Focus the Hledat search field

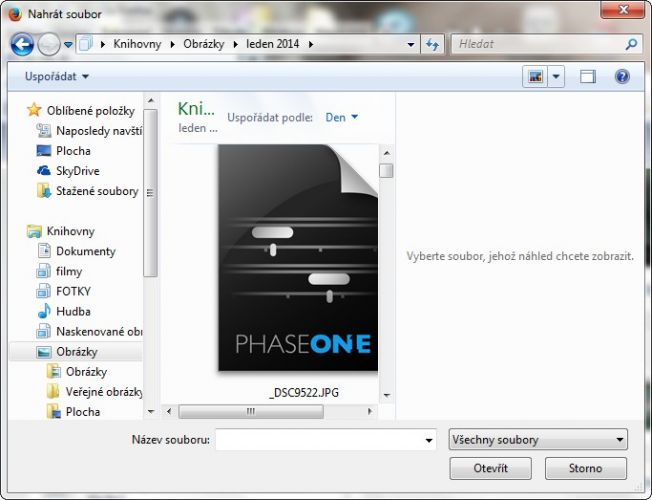coord(538,44)
